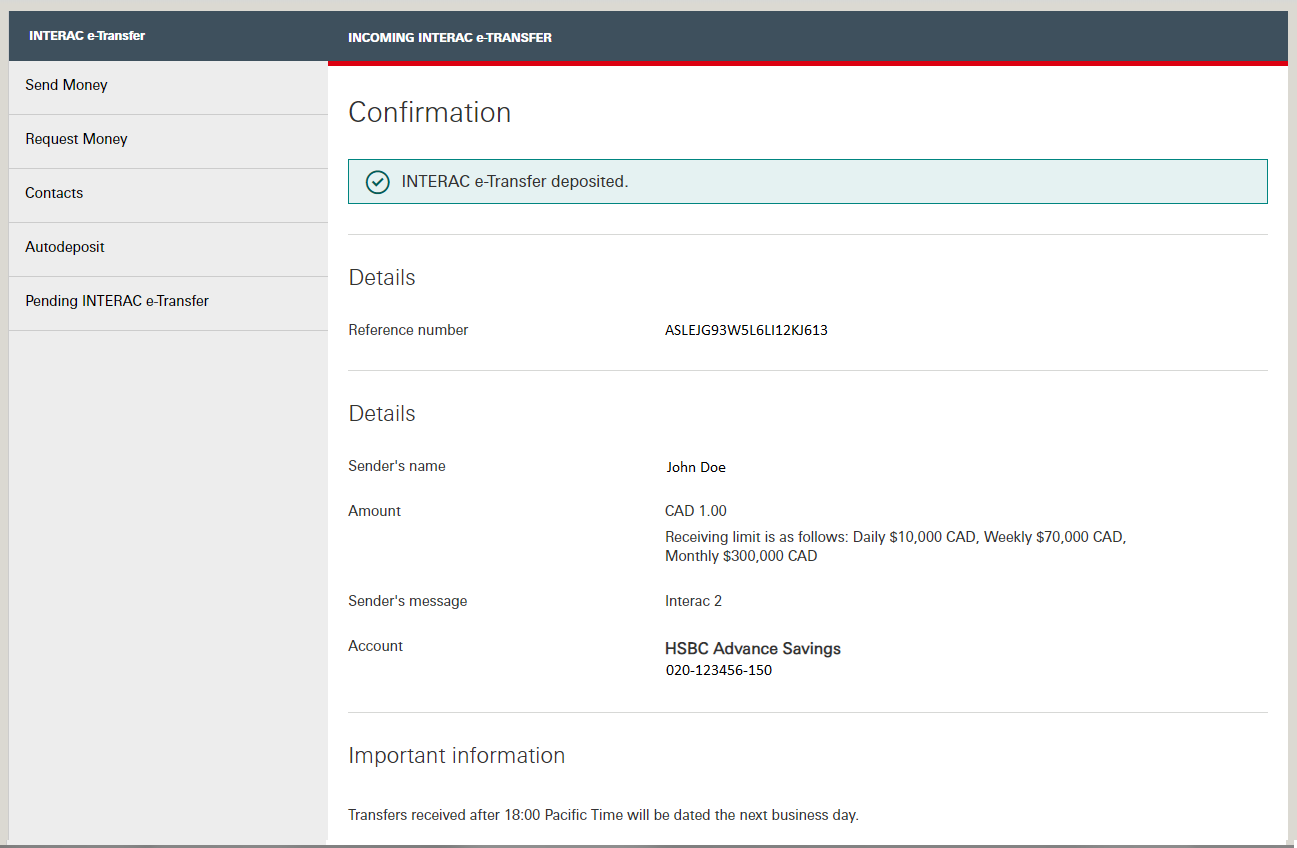
Task: Click the Sender's message label
Action: click(x=408, y=601)
